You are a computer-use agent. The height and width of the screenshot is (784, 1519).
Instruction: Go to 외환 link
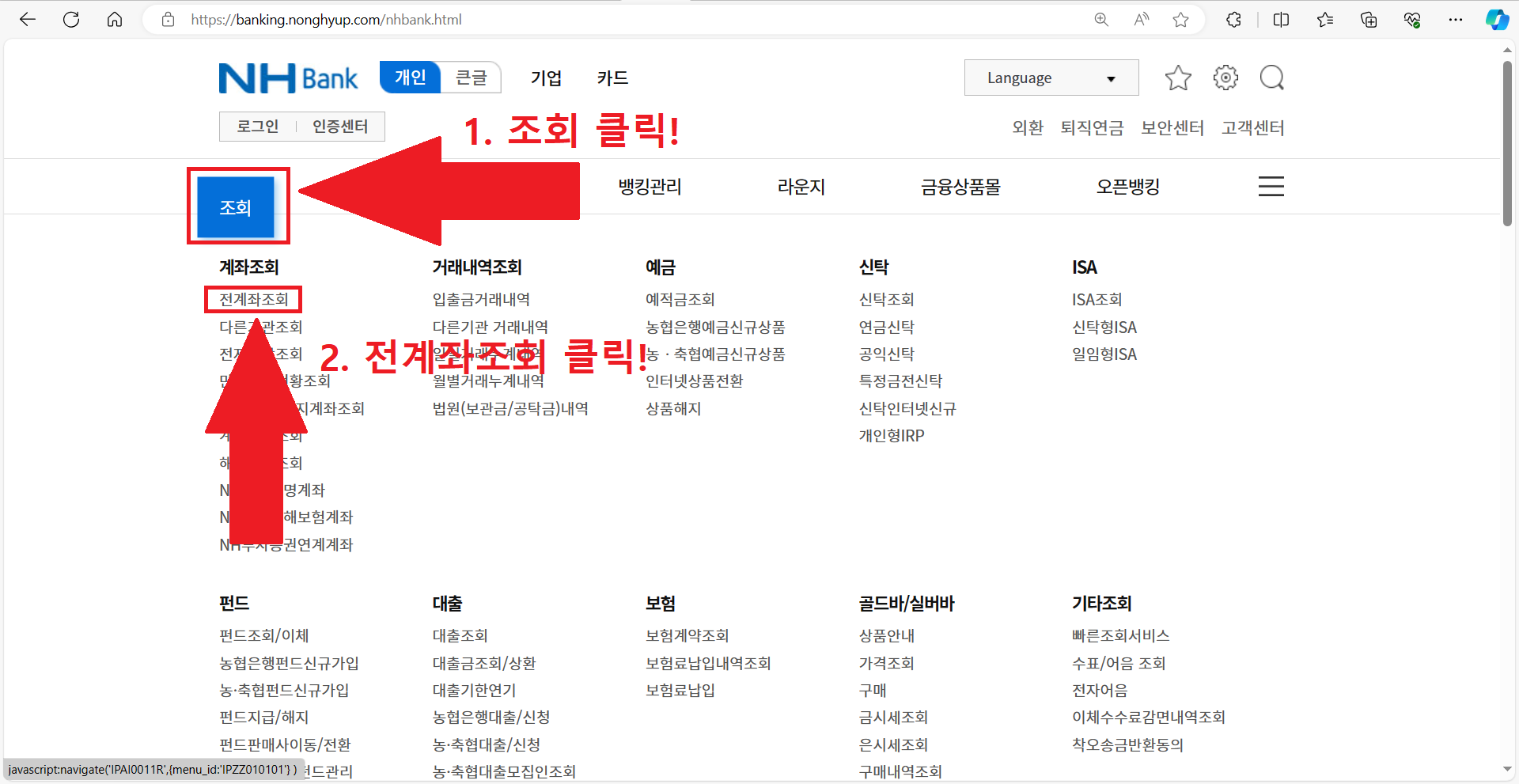(x=1028, y=128)
